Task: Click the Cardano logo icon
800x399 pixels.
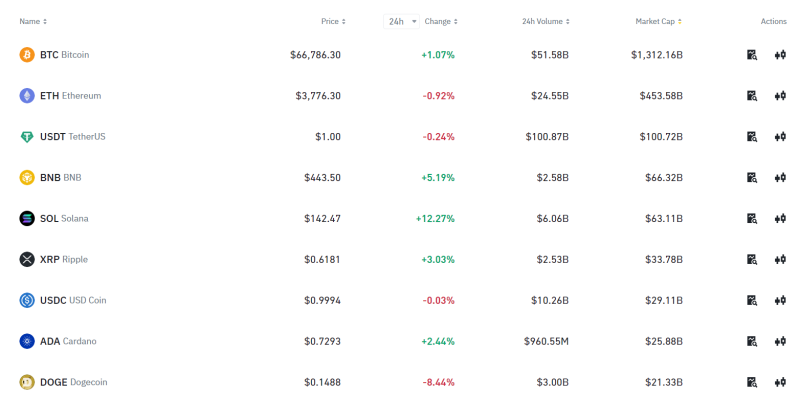Action: click(27, 341)
